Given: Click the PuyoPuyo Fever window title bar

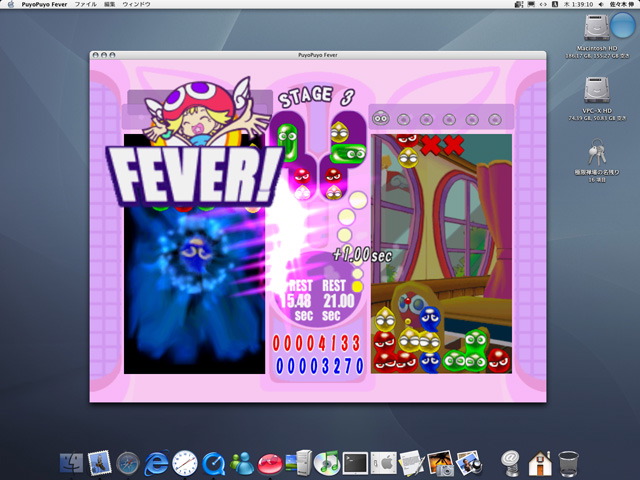Looking at the screenshot, I should click(x=318, y=55).
